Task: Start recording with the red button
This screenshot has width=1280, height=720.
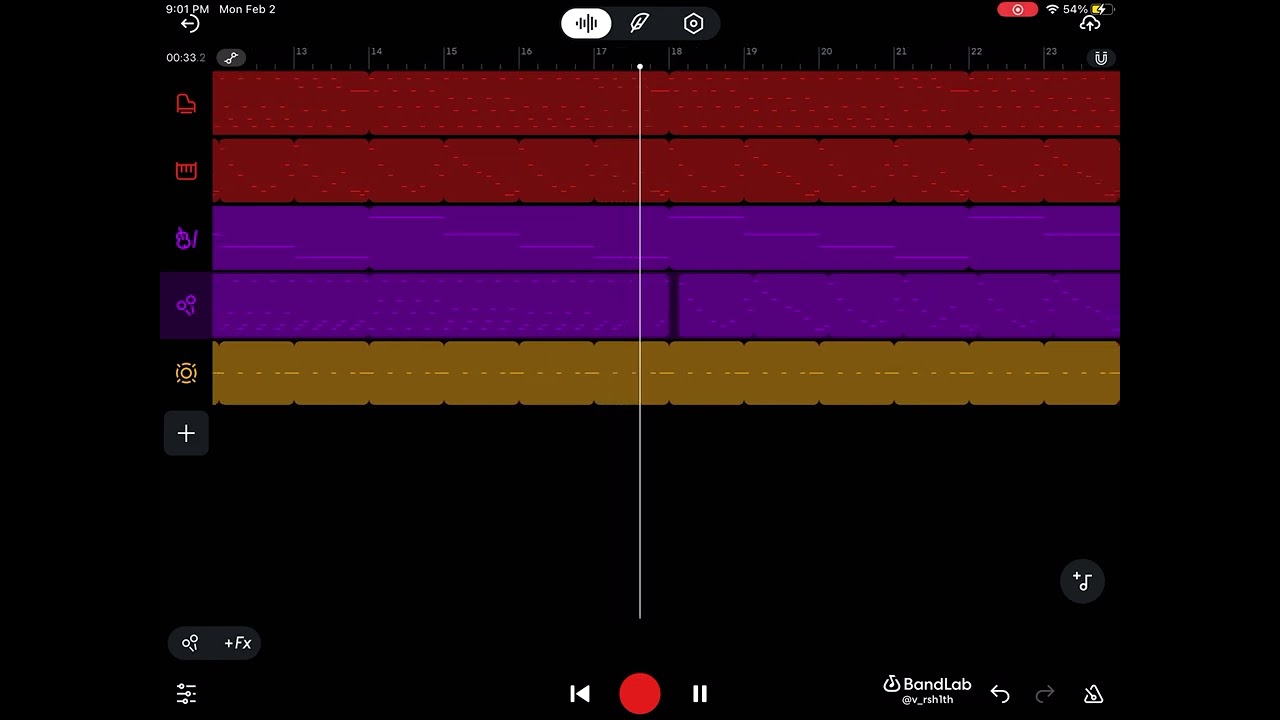Action: click(640, 694)
